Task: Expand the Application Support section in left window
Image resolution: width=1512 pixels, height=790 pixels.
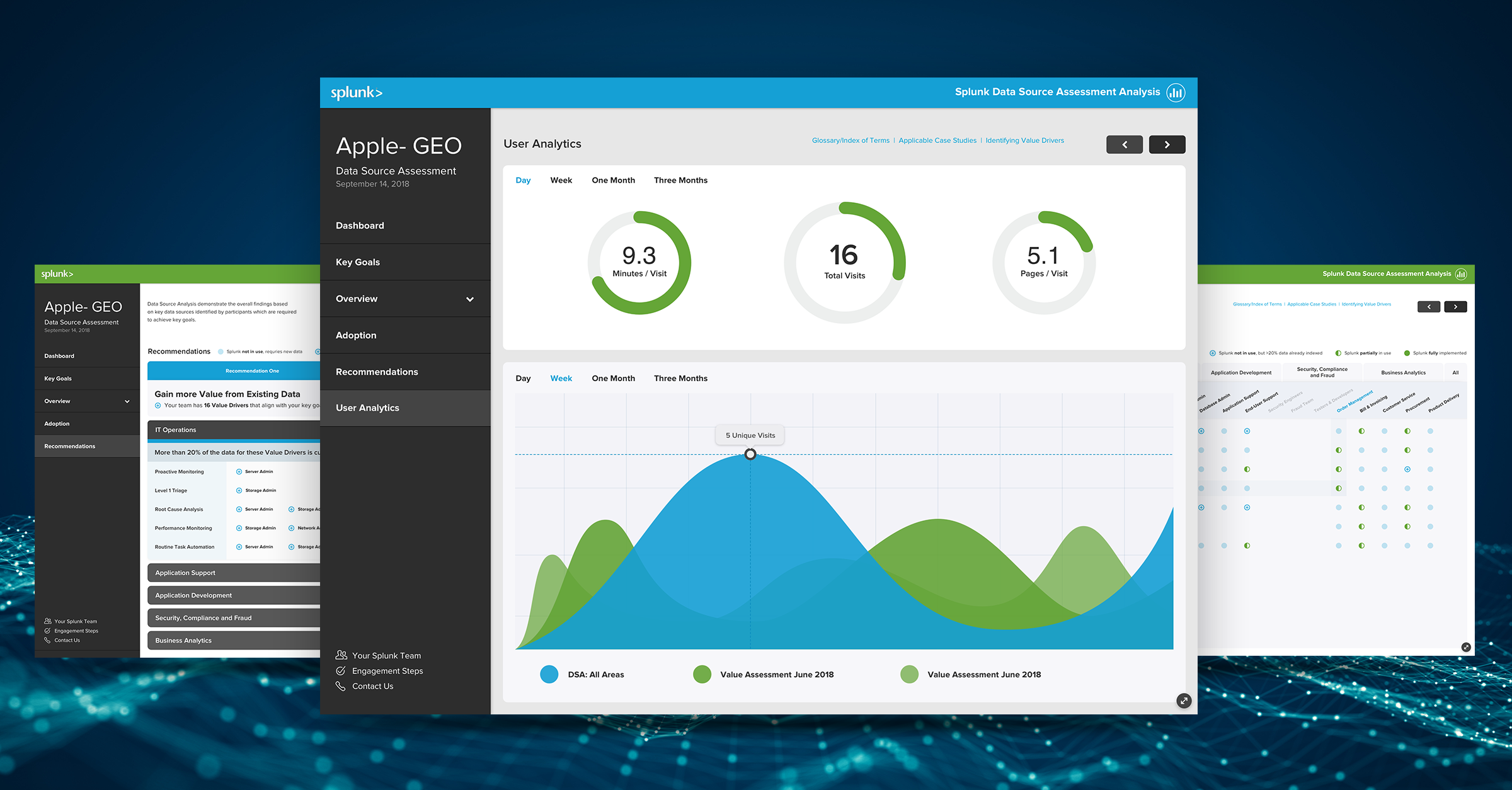Action: pyautogui.click(x=234, y=573)
